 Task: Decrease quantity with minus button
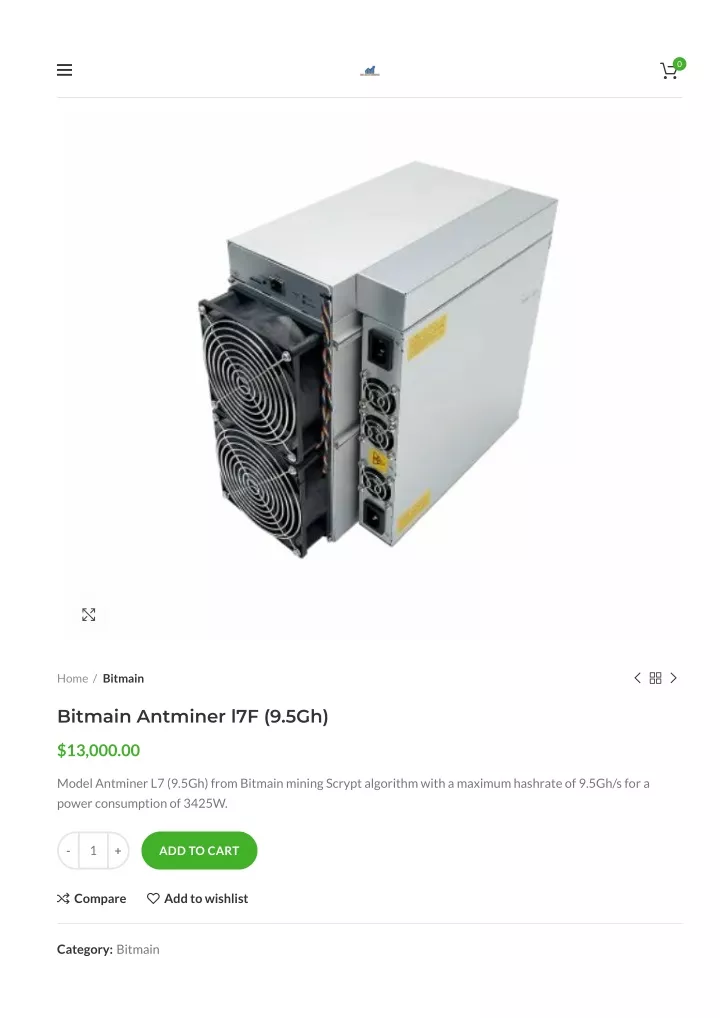pos(68,850)
